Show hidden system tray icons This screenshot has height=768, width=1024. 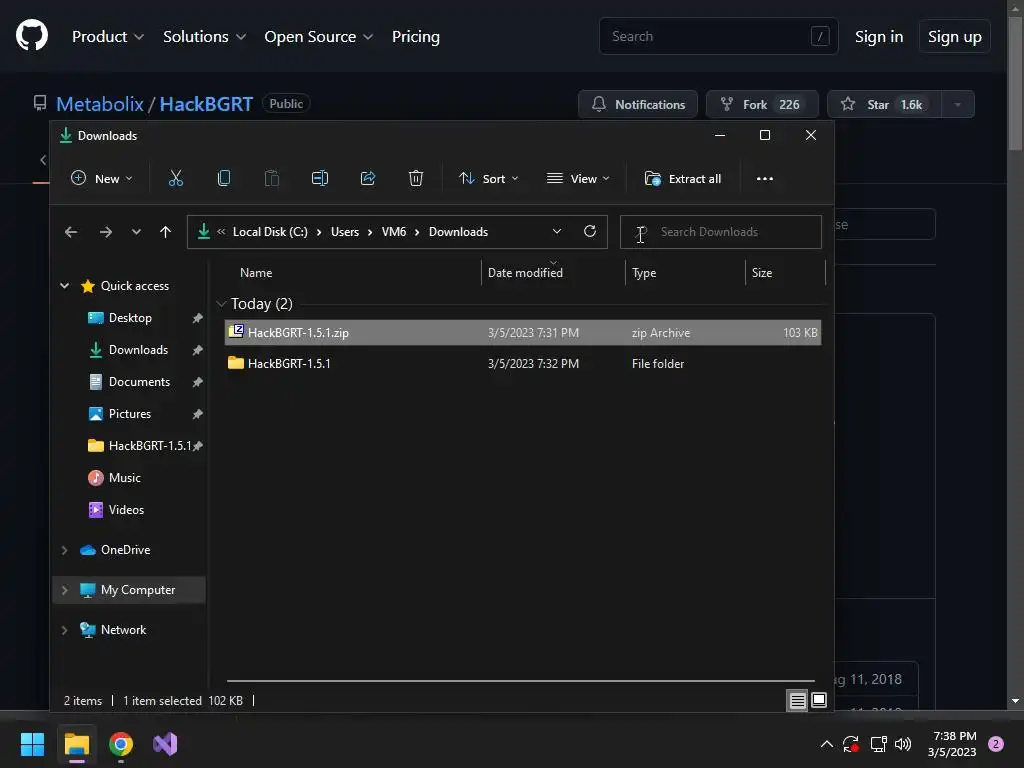pos(826,744)
